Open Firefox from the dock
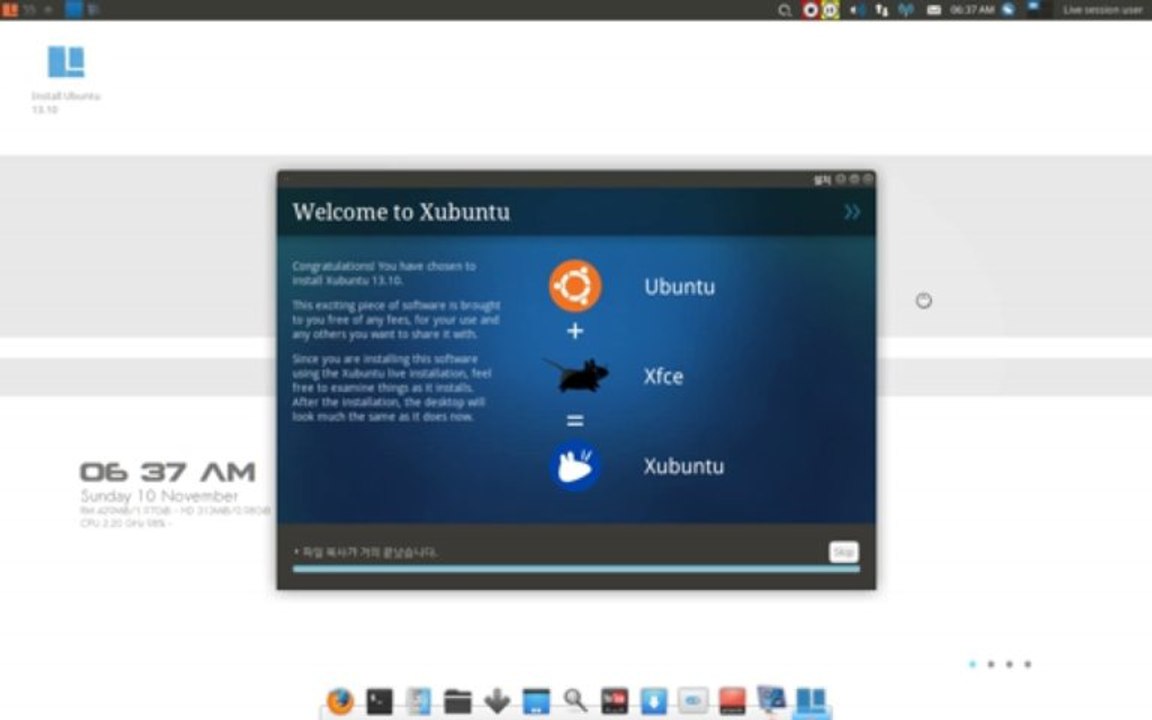The image size is (1152, 720). tap(339, 701)
